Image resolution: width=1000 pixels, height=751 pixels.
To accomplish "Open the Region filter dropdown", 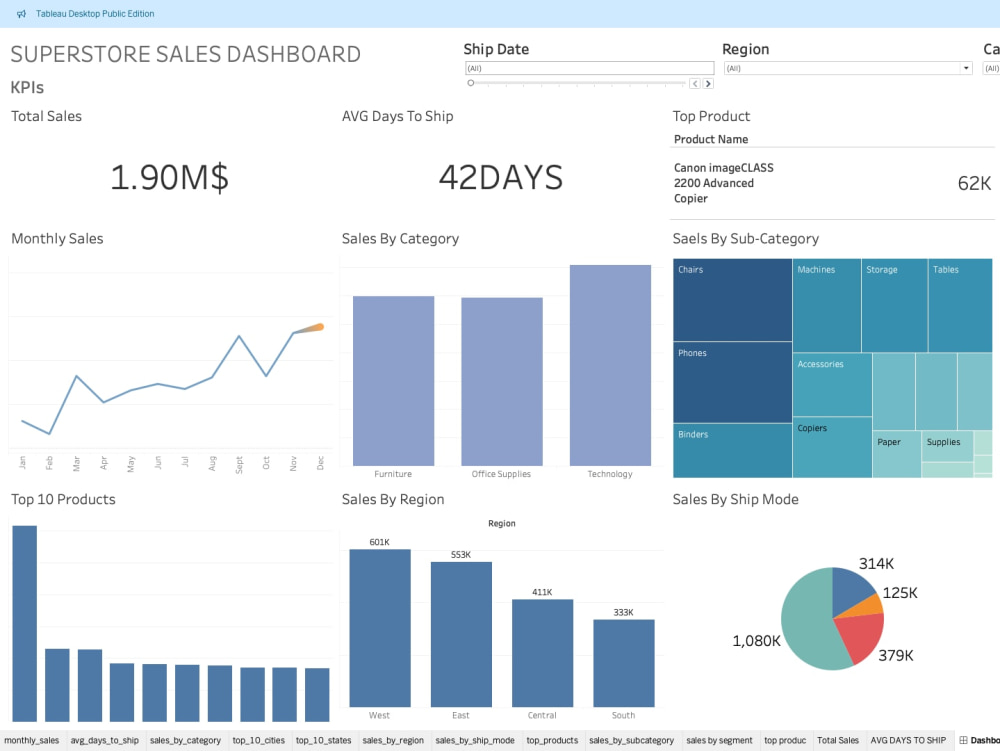I will [x=848, y=68].
